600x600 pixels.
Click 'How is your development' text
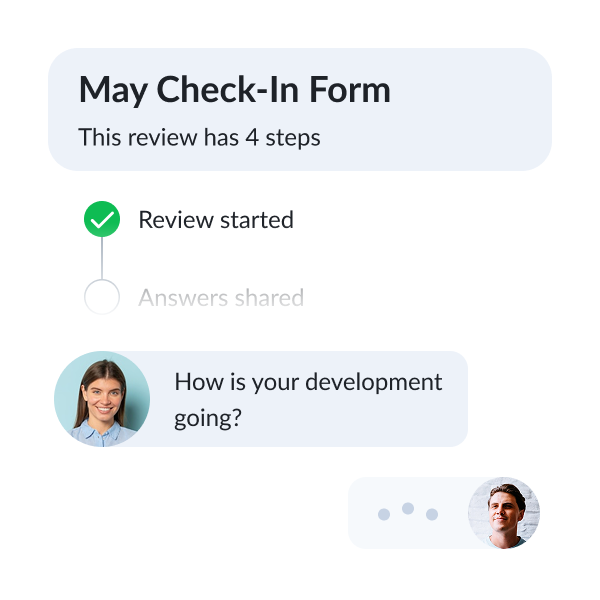(x=308, y=382)
